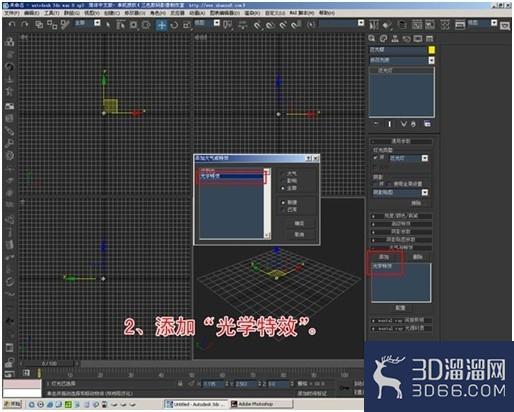Click the 添加 button in atmospheres rollout
Image resolution: width=514 pixels, height=412 pixels.
tap(384, 257)
